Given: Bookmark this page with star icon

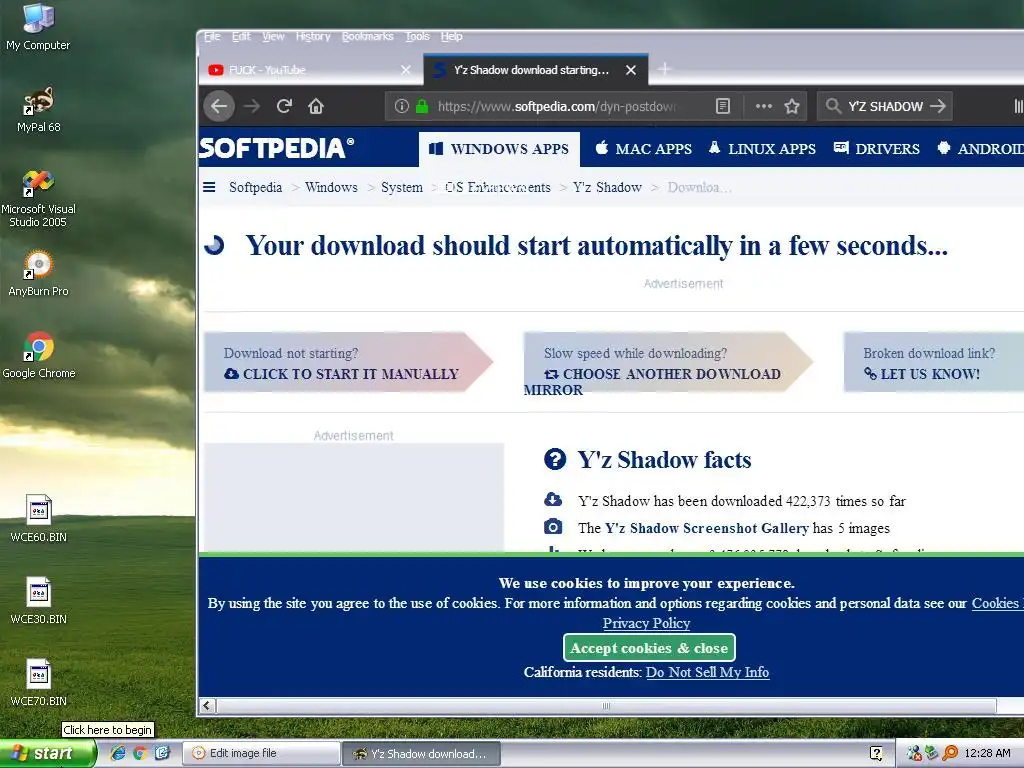Looking at the screenshot, I should click(x=792, y=106).
